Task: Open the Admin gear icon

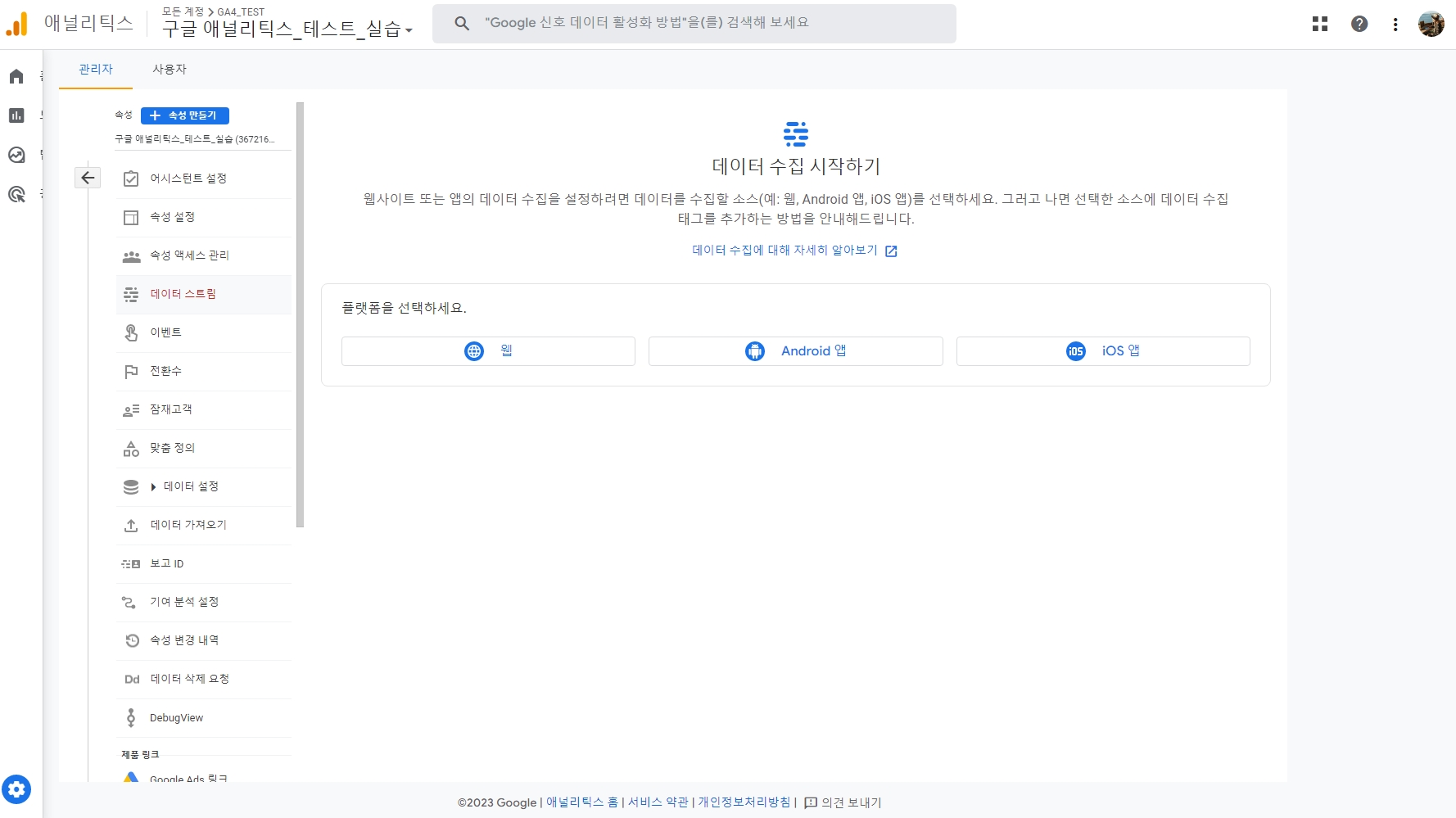Action: pyautogui.click(x=16, y=790)
